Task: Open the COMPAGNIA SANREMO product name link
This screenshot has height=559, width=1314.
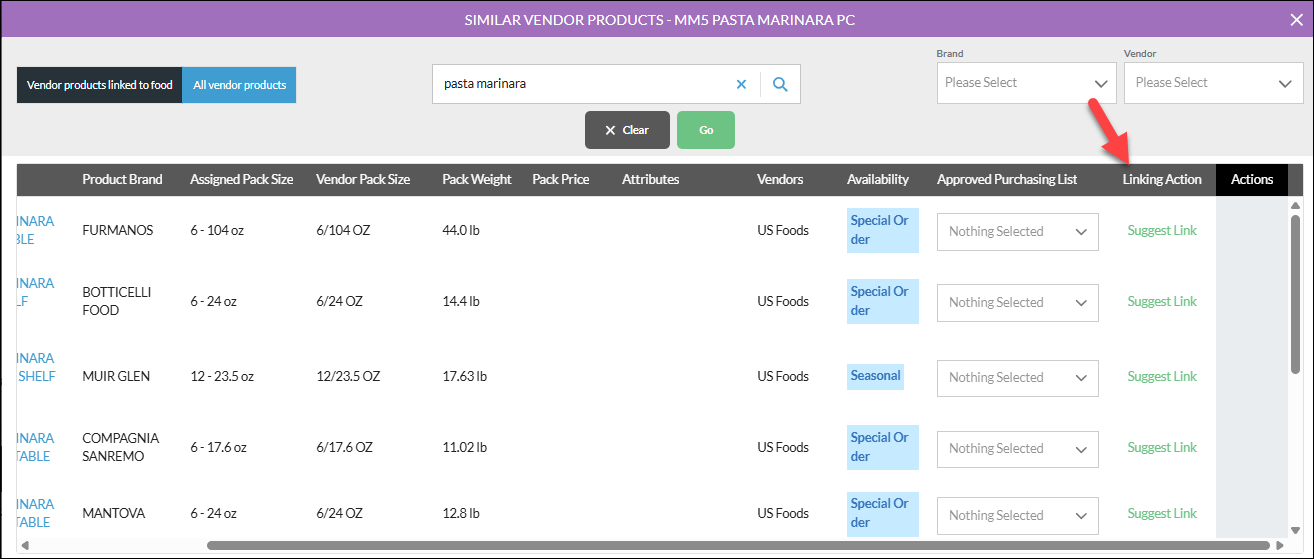Action: pyautogui.click(x=36, y=447)
